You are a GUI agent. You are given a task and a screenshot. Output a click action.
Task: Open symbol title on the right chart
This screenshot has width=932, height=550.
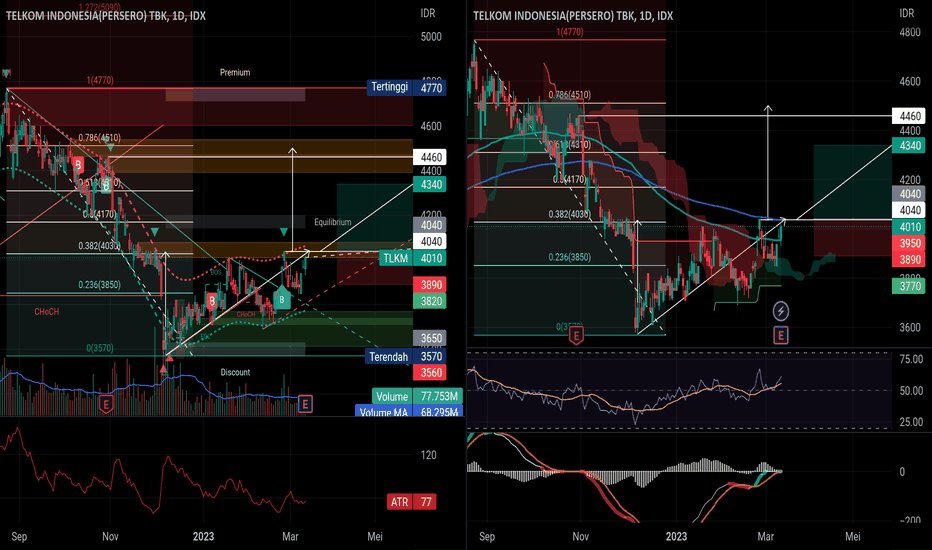(573, 16)
